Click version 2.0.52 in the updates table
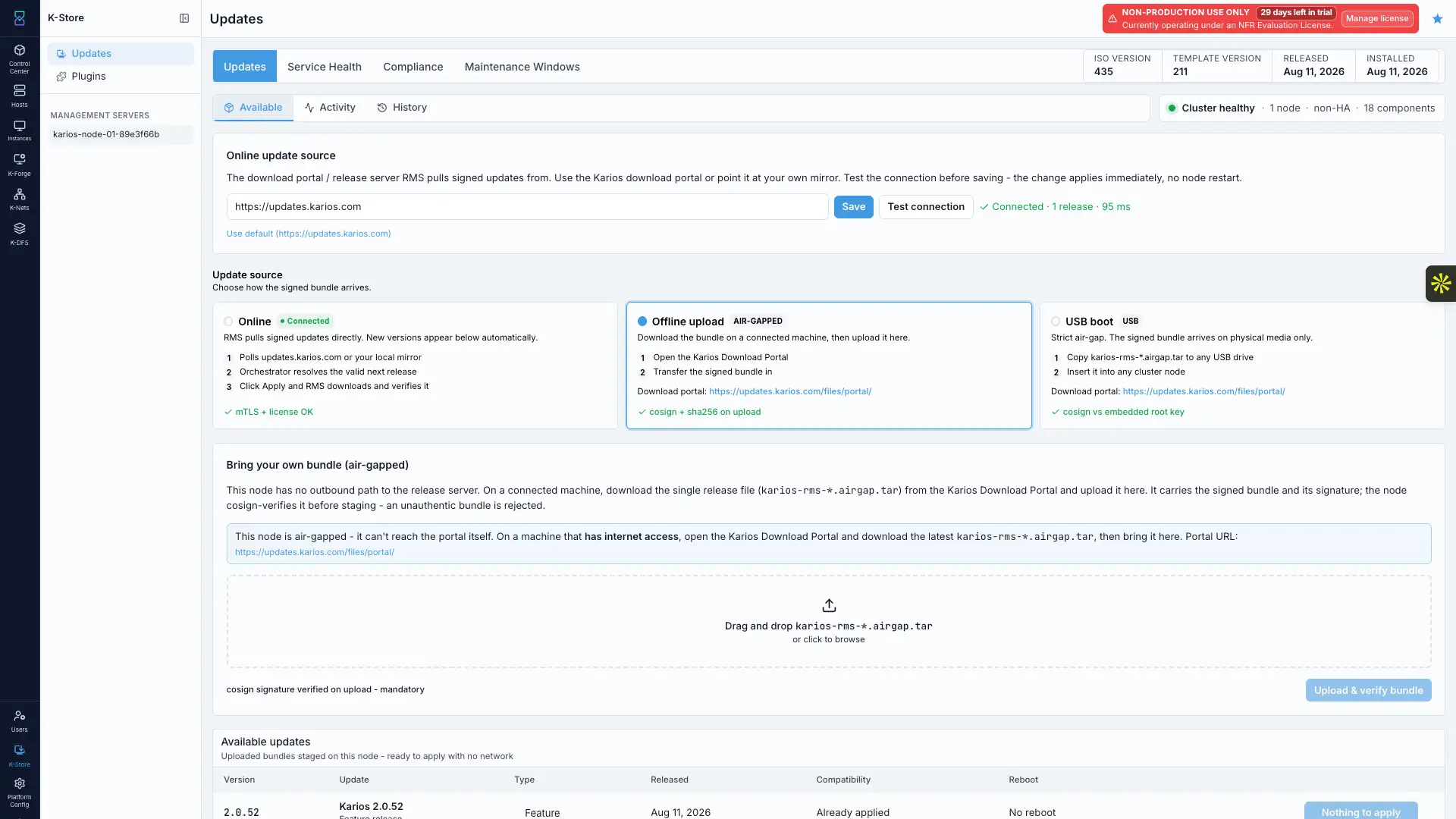The width and height of the screenshot is (1456, 819). click(241, 813)
